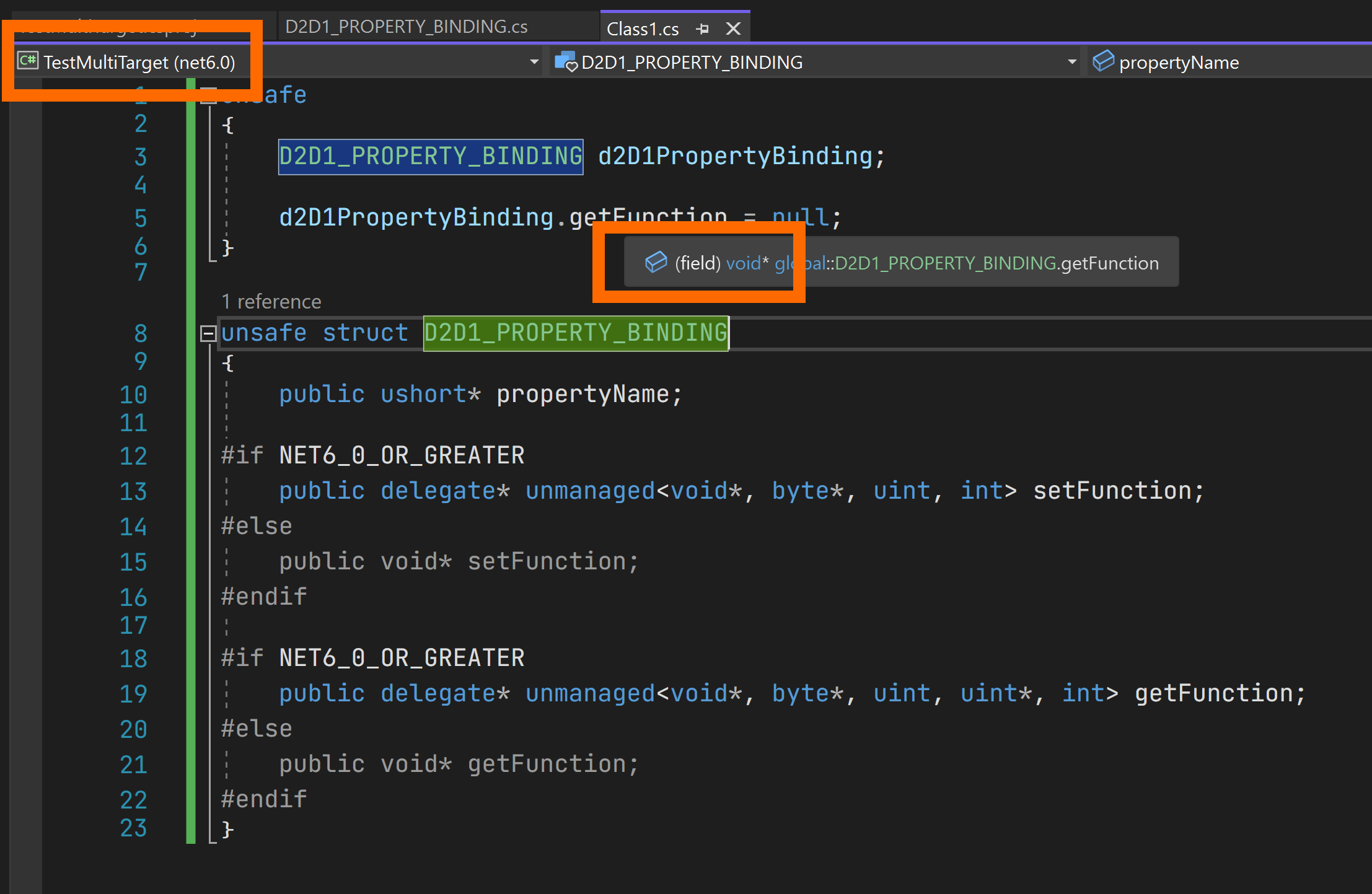Viewport: 1372px width, 894px height.
Task: Click the struct icon beside D2D1_PROPERTY_BINDING dropdown
Action: click(x=566, y=61)
